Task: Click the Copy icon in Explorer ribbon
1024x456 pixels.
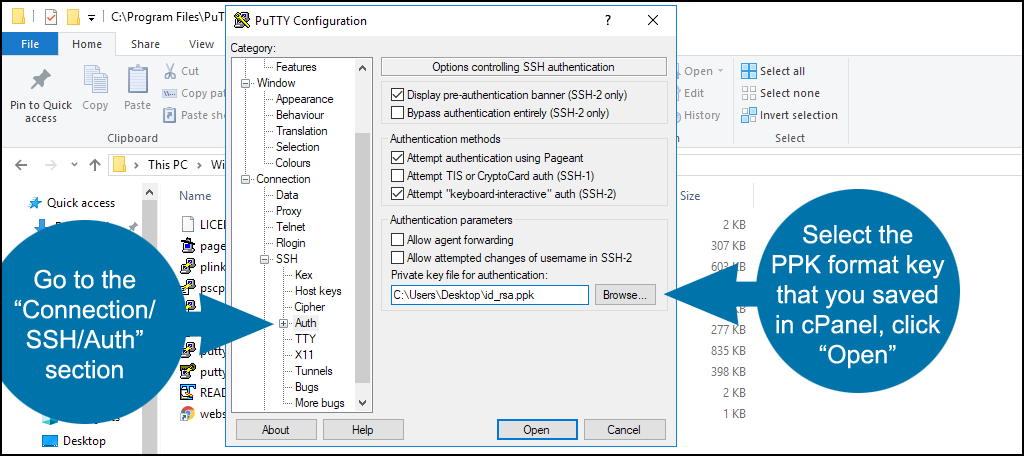Action: pyautogui.click(x=95, y=79)
